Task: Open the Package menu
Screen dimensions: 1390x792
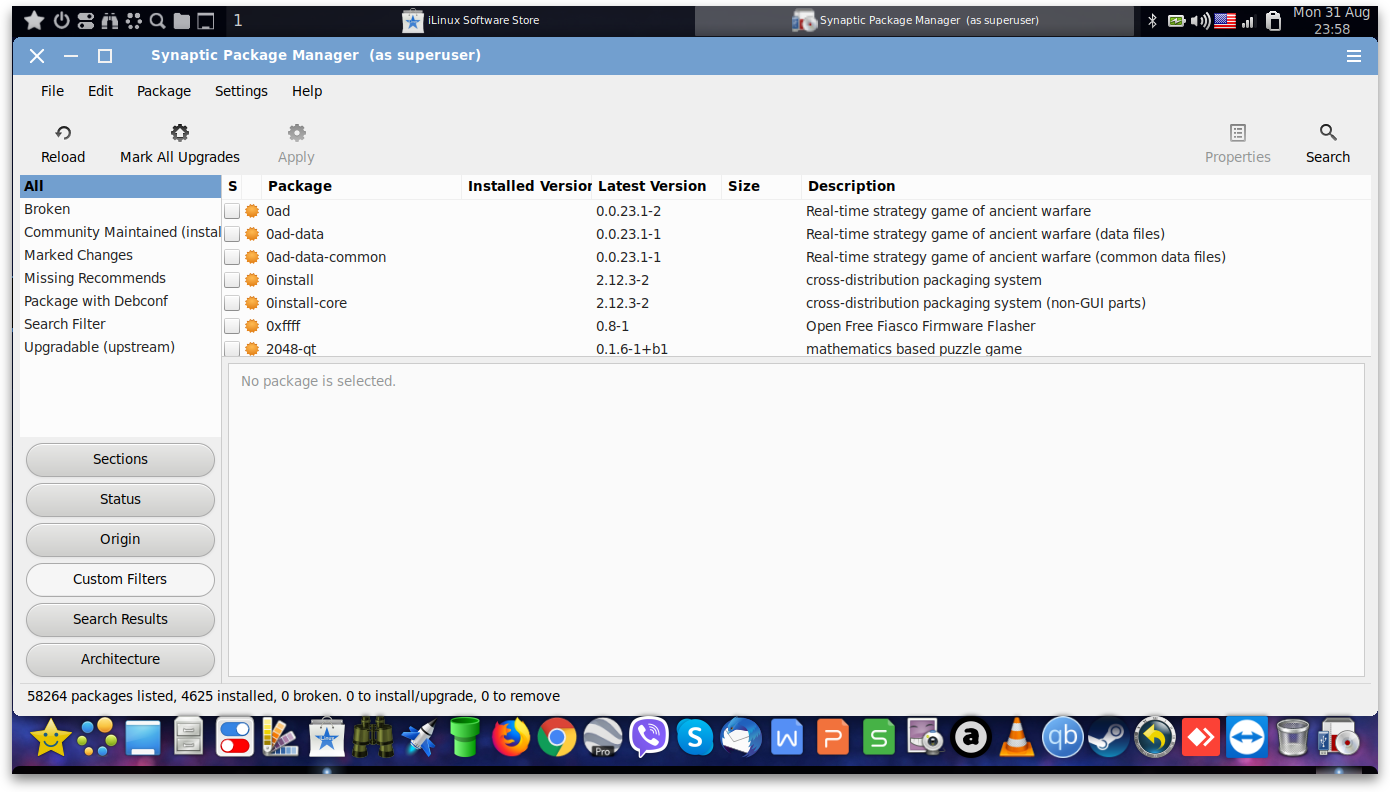Action: [x=164, y=91]
